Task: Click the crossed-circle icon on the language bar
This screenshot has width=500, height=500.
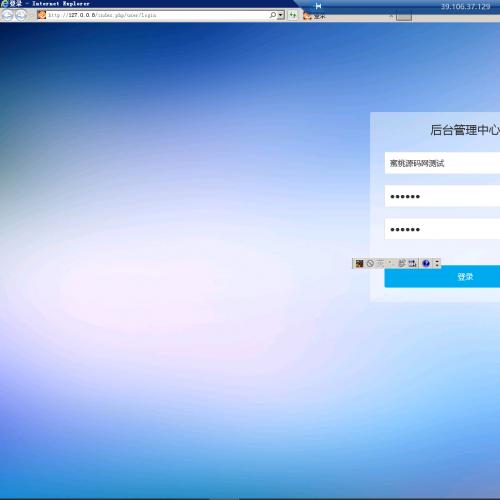Action: 370,264
